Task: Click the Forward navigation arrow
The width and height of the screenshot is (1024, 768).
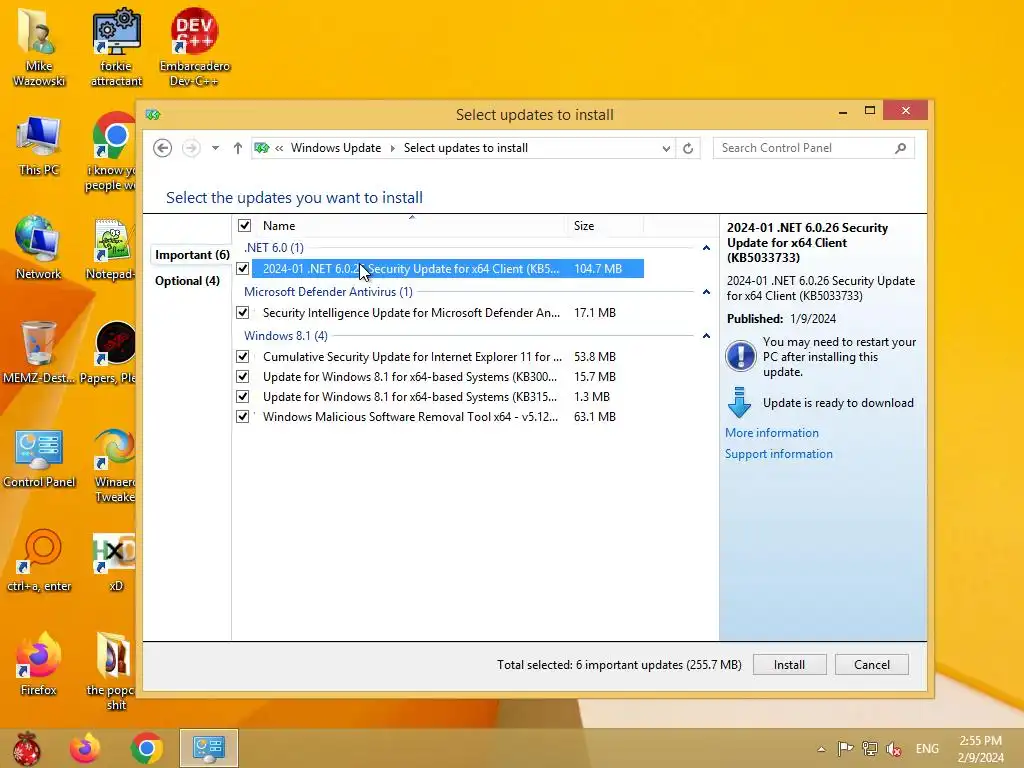Action: tap(191, 148)
